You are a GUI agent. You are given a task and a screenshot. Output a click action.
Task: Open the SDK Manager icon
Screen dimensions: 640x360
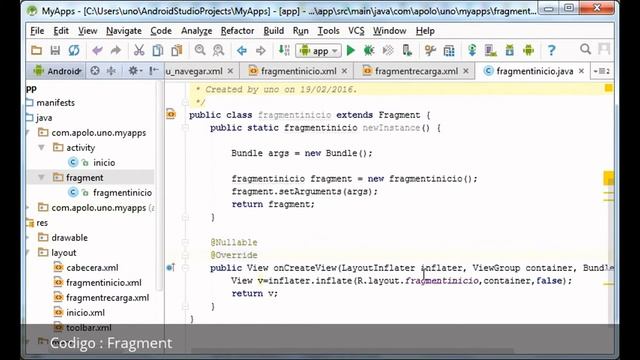pyautogui.click(x=509, y=50)
